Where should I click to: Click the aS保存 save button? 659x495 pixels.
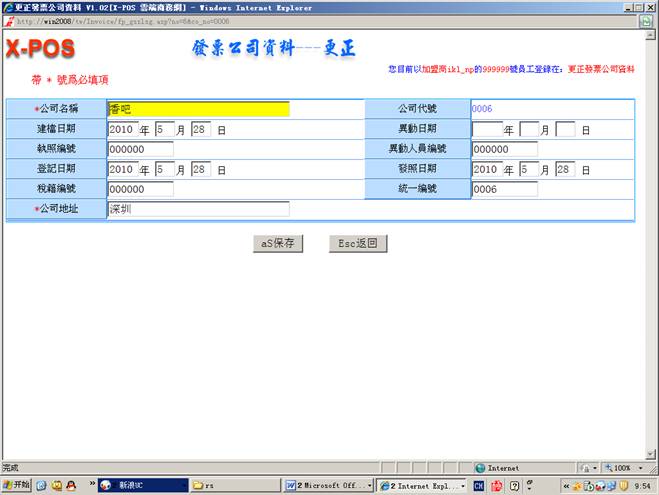277,243
